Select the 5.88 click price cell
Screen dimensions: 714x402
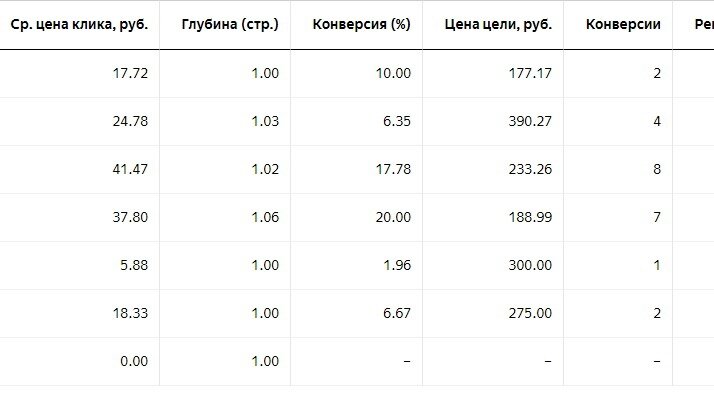134,265
